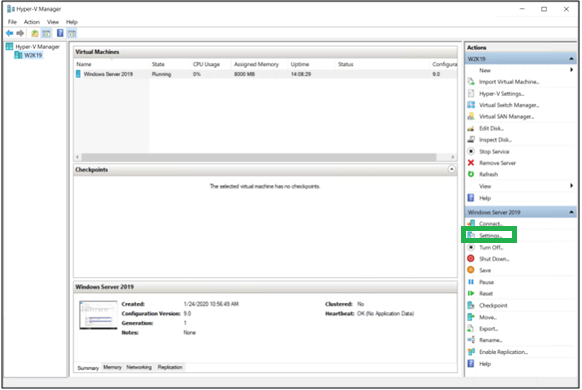Screen dimensions: 582x390
Task: Click Inspect Disk action
Action: (495, 140)
